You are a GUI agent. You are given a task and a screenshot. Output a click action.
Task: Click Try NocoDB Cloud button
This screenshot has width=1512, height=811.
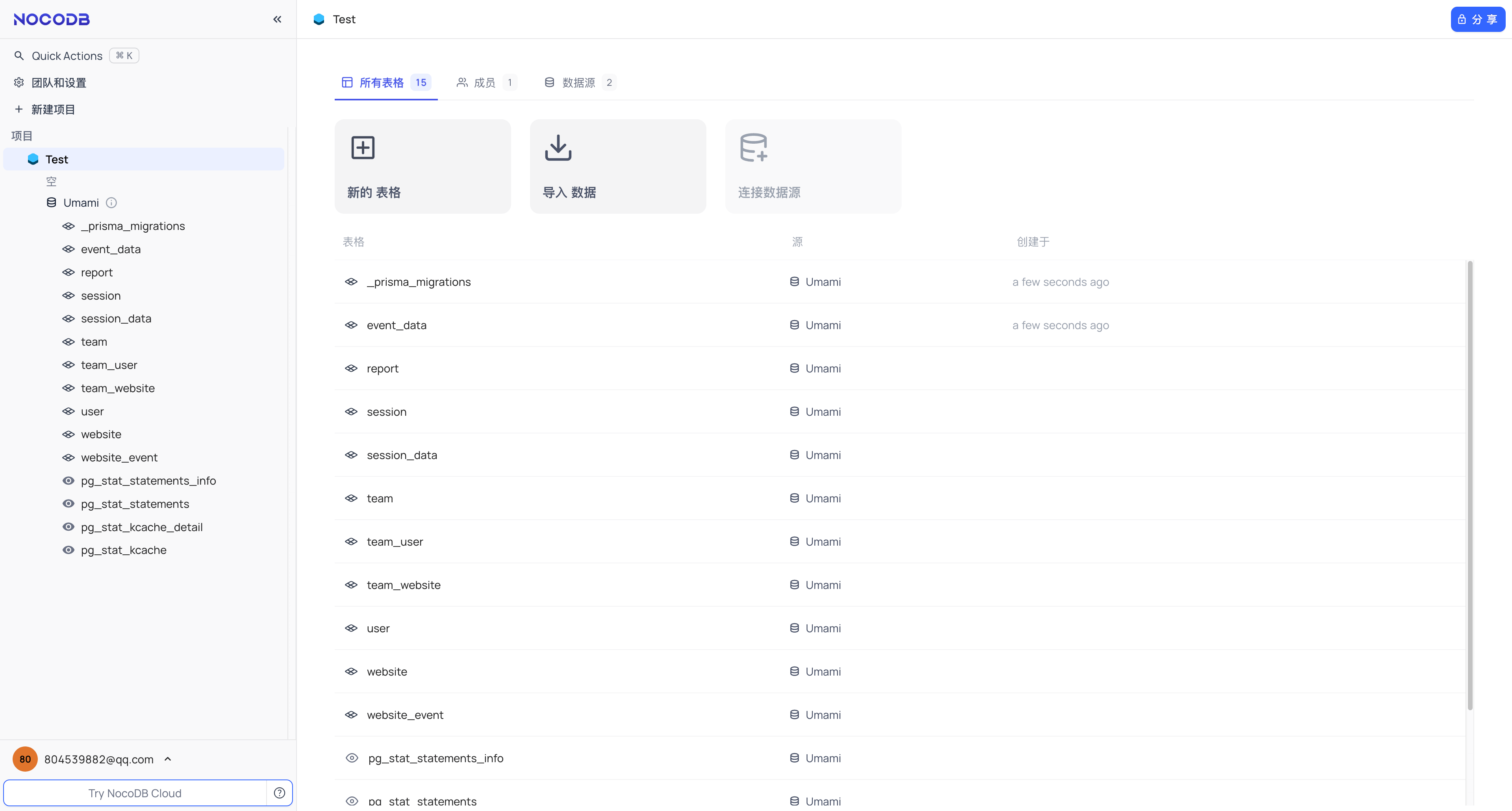tap(135, 793)
